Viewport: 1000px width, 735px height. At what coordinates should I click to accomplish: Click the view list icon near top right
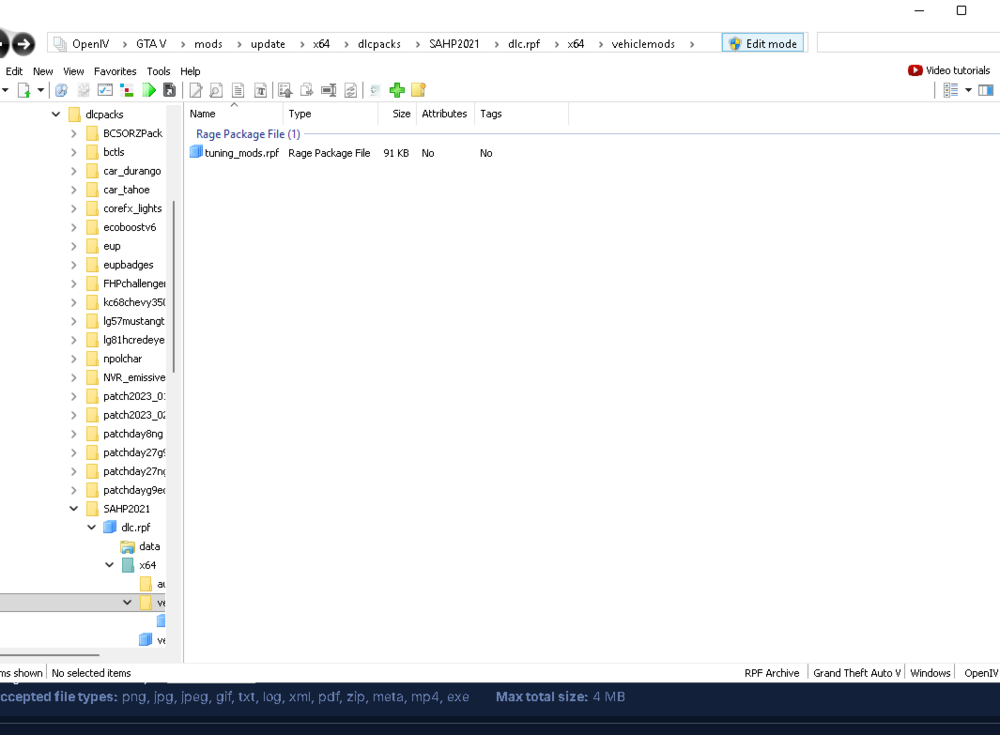951,90
